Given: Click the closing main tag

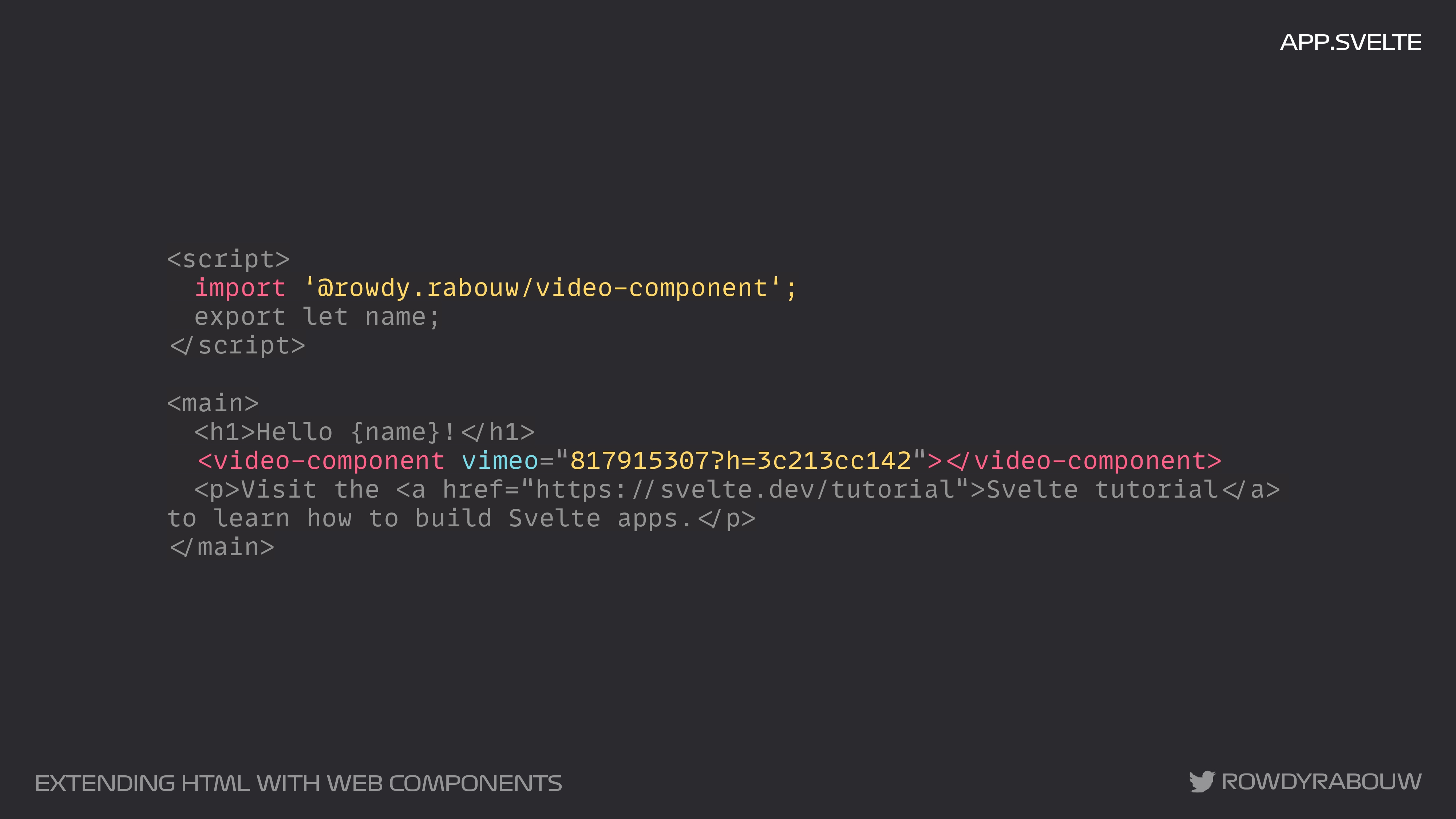Looking at the screenshot, I should click(x=222, y=548).
